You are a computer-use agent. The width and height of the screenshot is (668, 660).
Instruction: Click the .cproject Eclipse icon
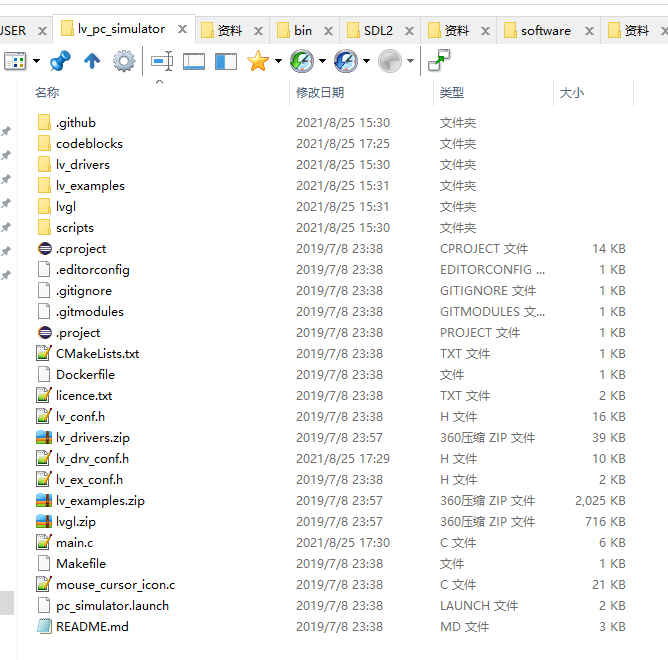pos(44,248)
